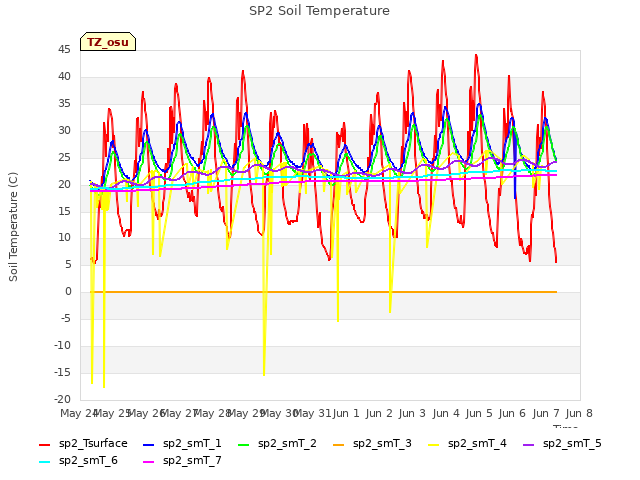Image resolution: width=640 pixels, height=480 pixels.
Task: Click the -20 y-axis tick label
Action: coord(63,400)
